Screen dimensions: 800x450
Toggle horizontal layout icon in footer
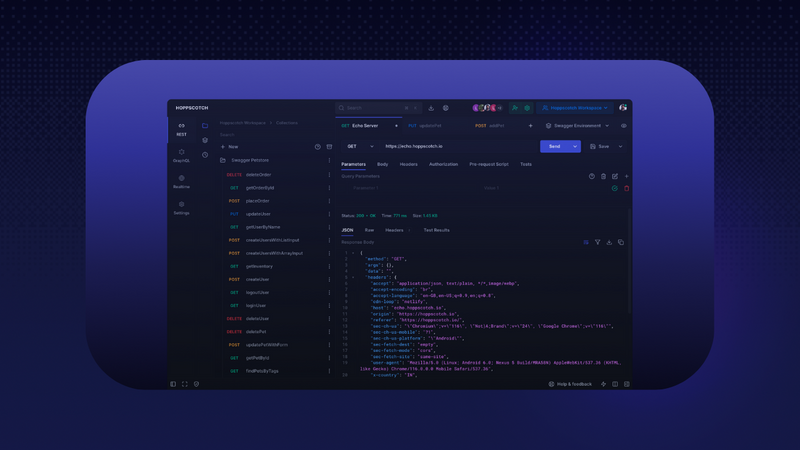(x=615, y=384)
